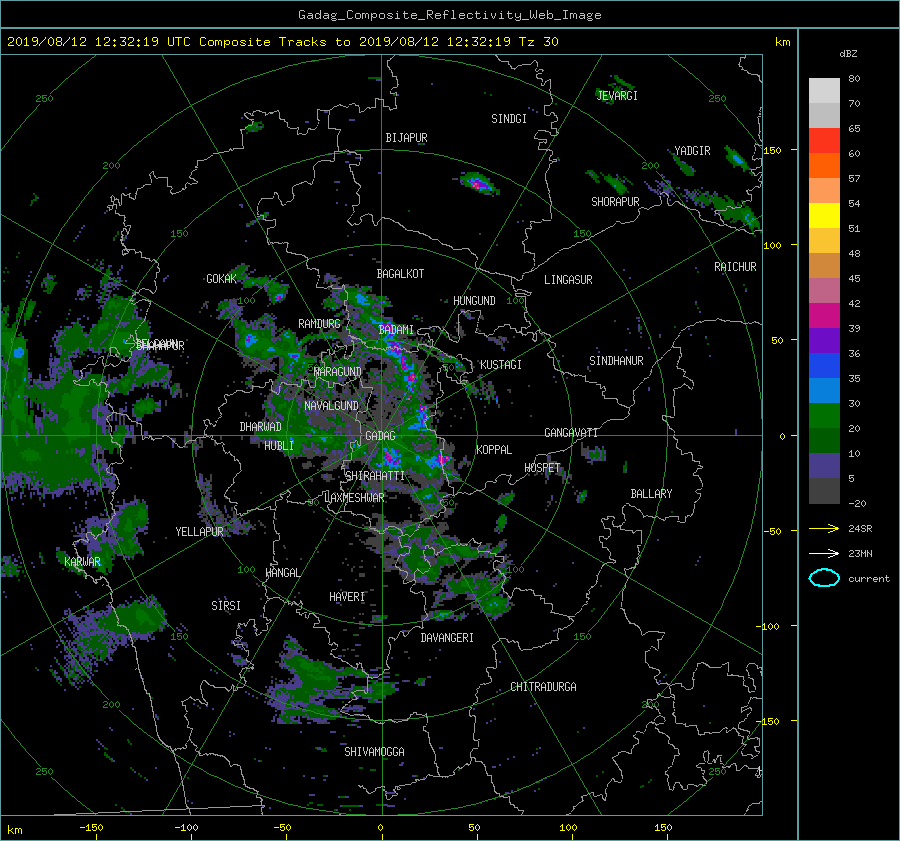Click the BAGALKOT city label
The image size is (900, 841).
[400, 274]
